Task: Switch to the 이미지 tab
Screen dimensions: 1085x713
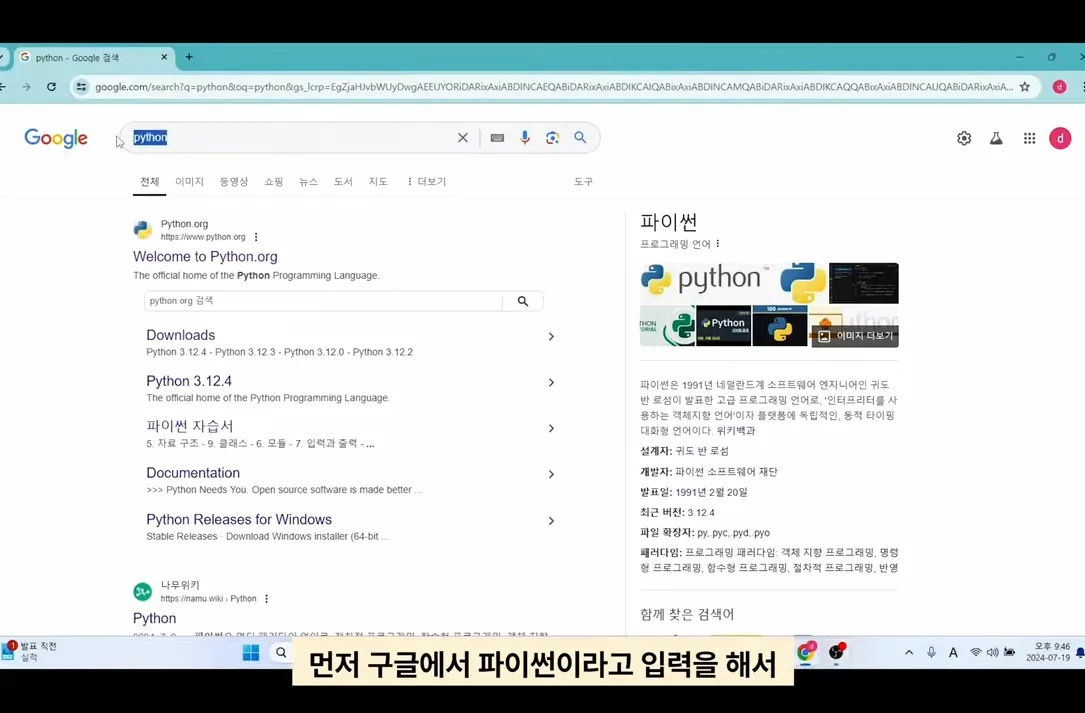Action: (189, 181)
